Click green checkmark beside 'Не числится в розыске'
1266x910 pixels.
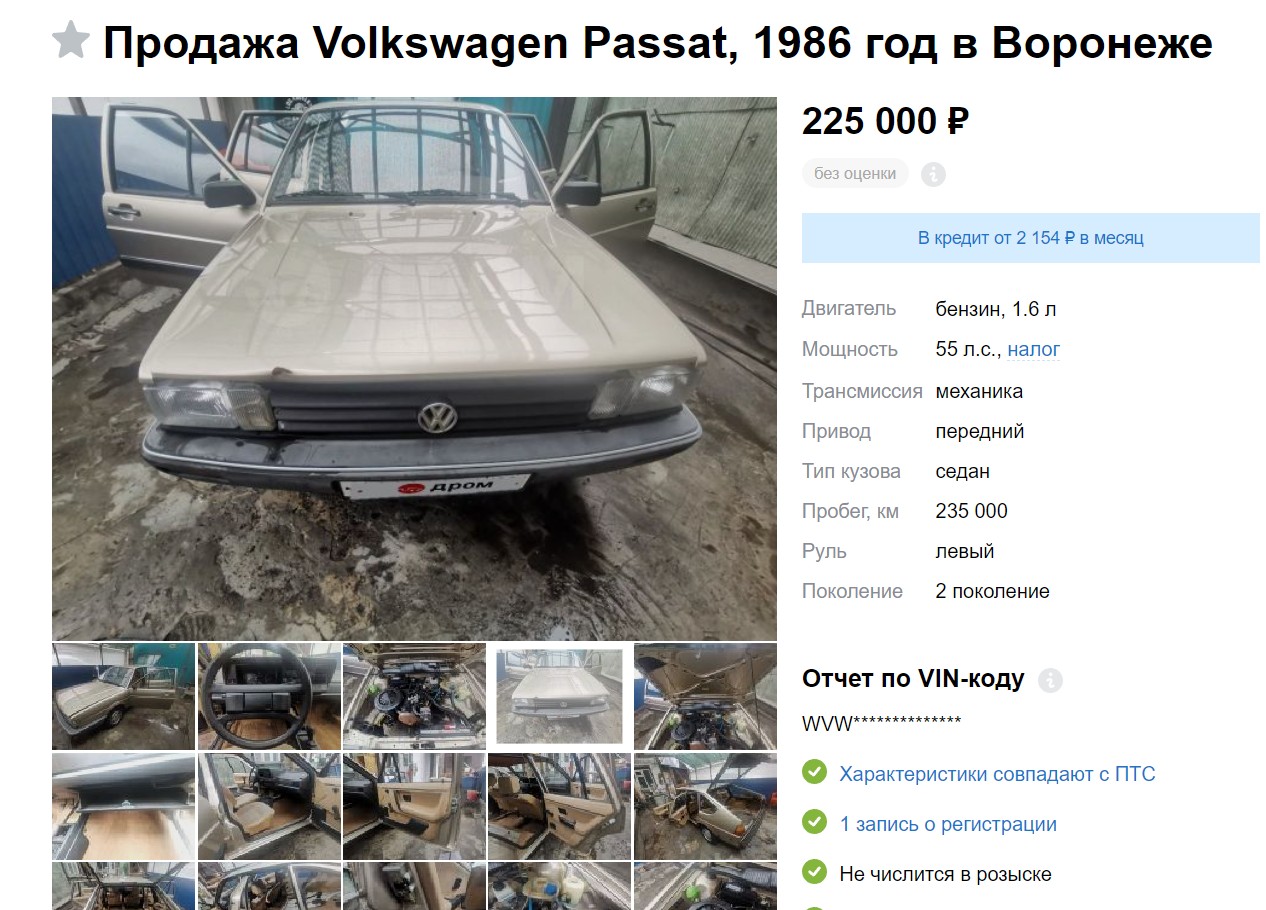point(815,873)
